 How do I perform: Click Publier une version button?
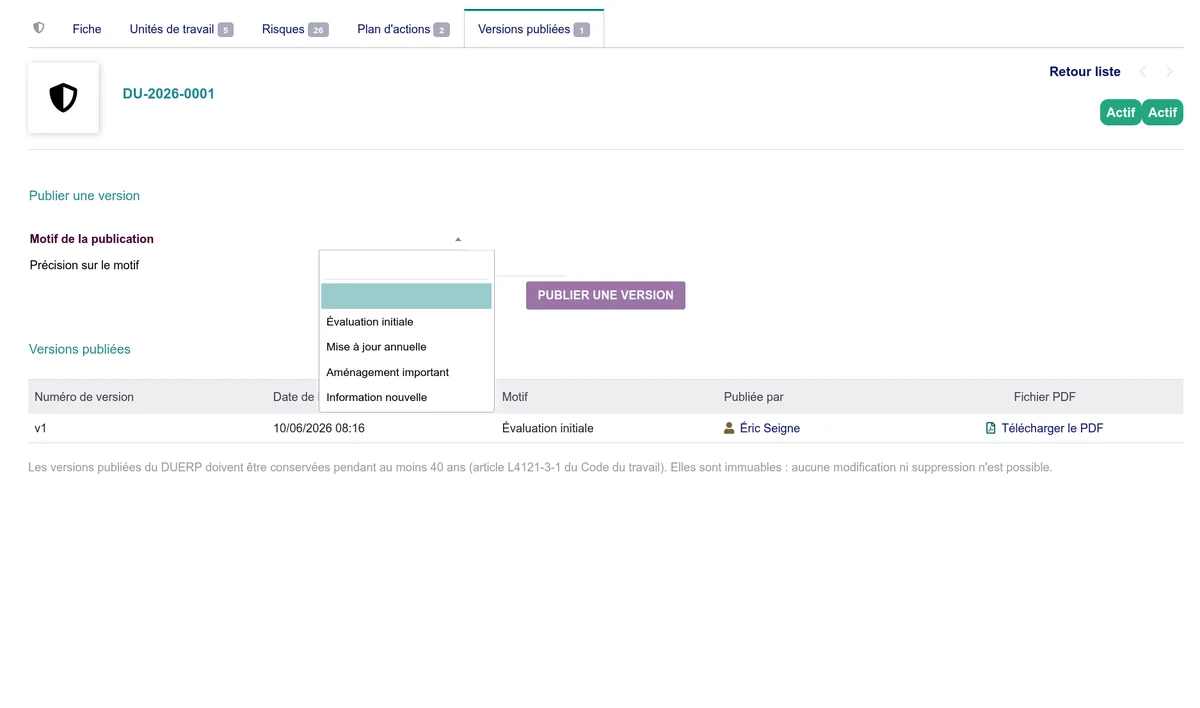pos(605,295)
